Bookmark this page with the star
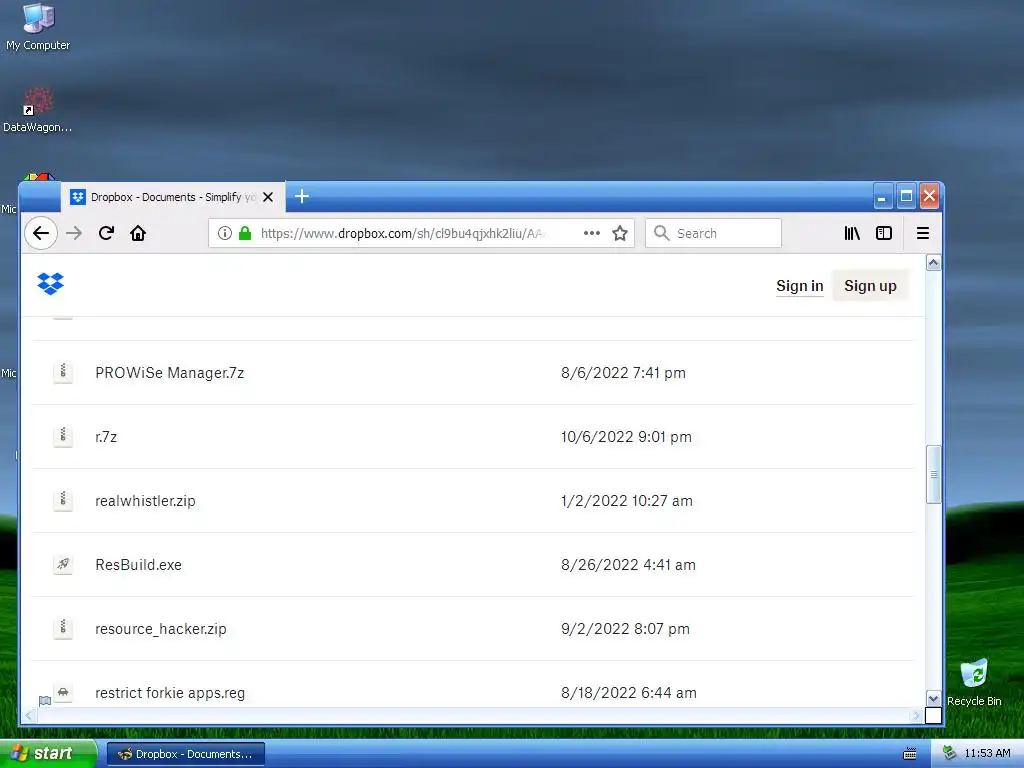Viewport: 1024px width, 768px height. pos(620,233)
